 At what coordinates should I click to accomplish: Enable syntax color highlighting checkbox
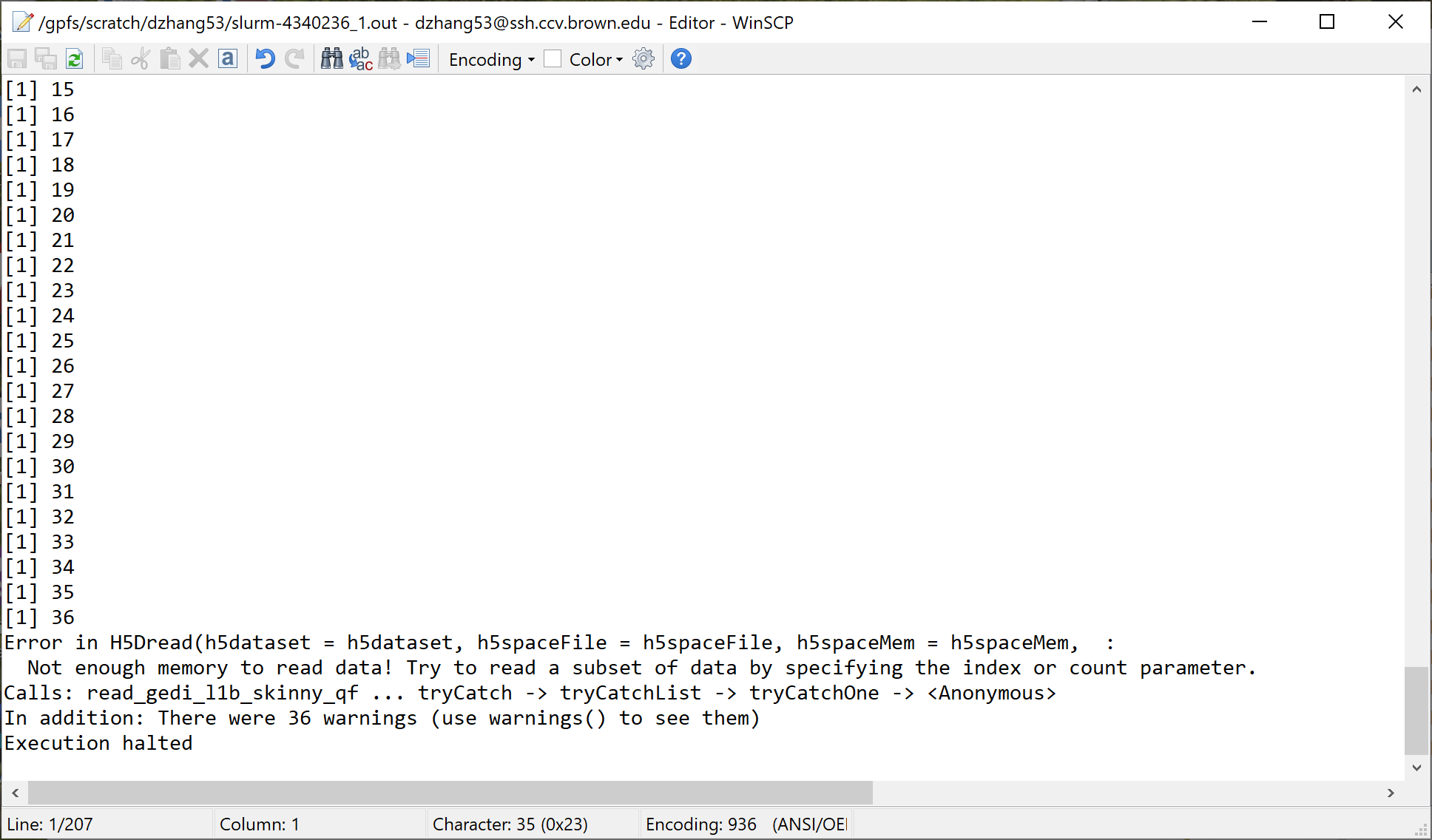click(x=552, y=58)
